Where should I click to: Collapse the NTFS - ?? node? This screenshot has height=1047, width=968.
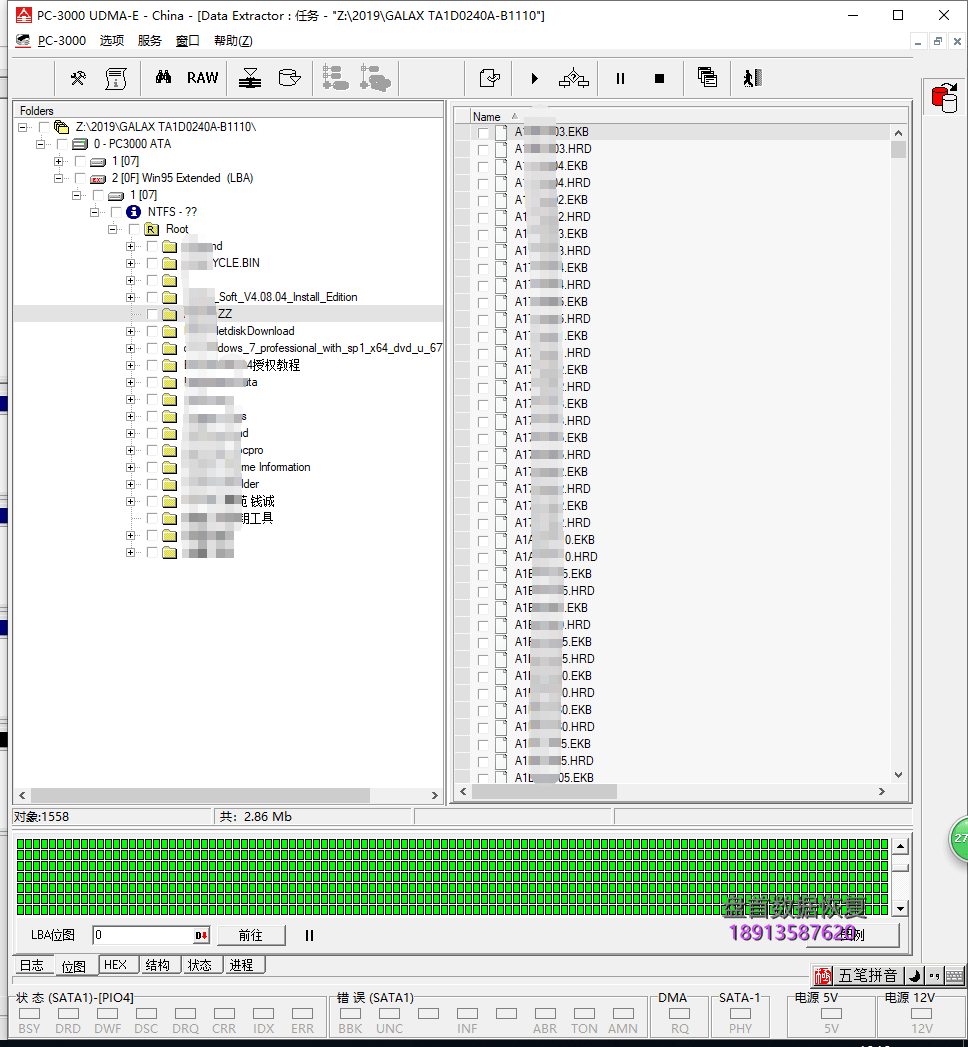[95, 212]
